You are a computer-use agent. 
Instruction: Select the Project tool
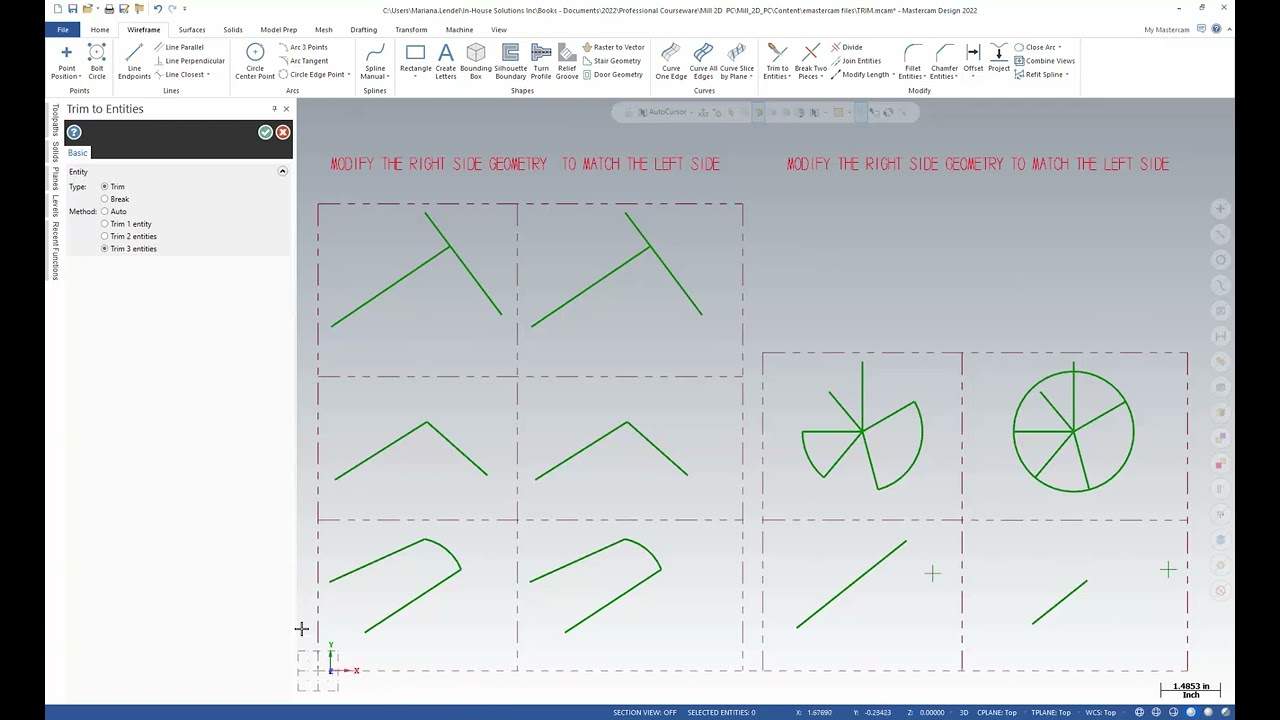pos(999,58)
